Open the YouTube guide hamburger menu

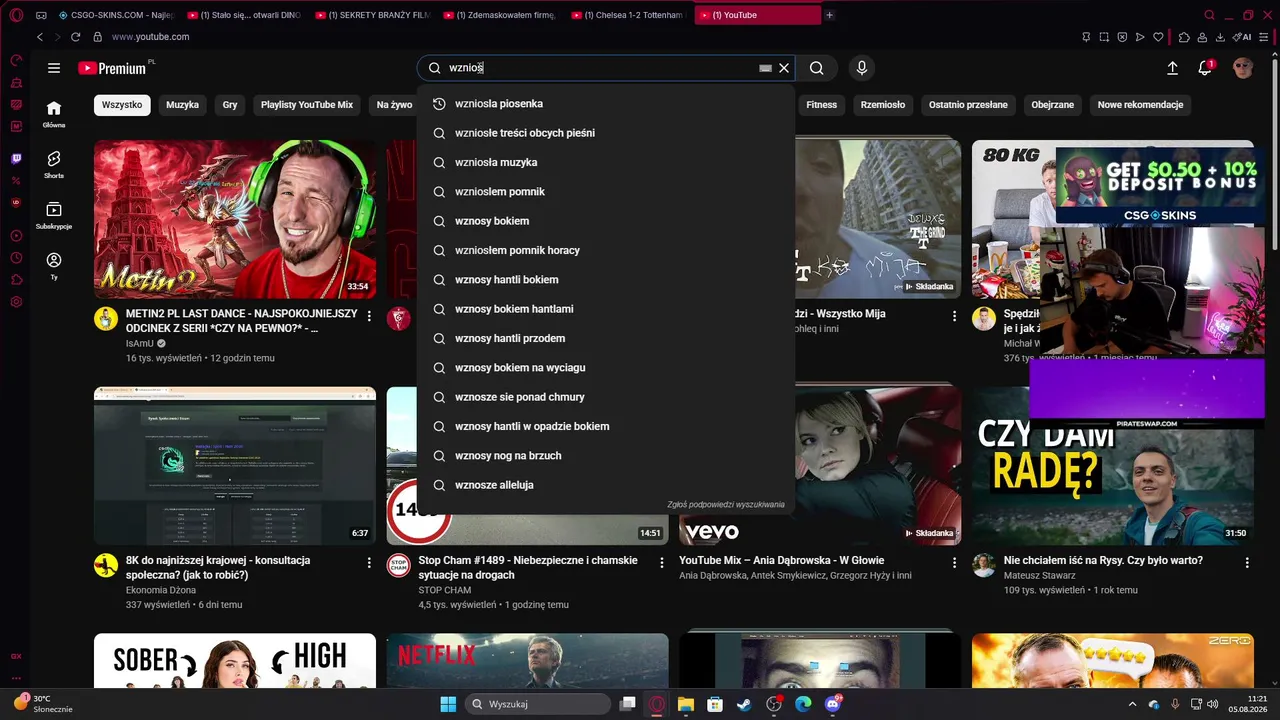coord(54,68)
